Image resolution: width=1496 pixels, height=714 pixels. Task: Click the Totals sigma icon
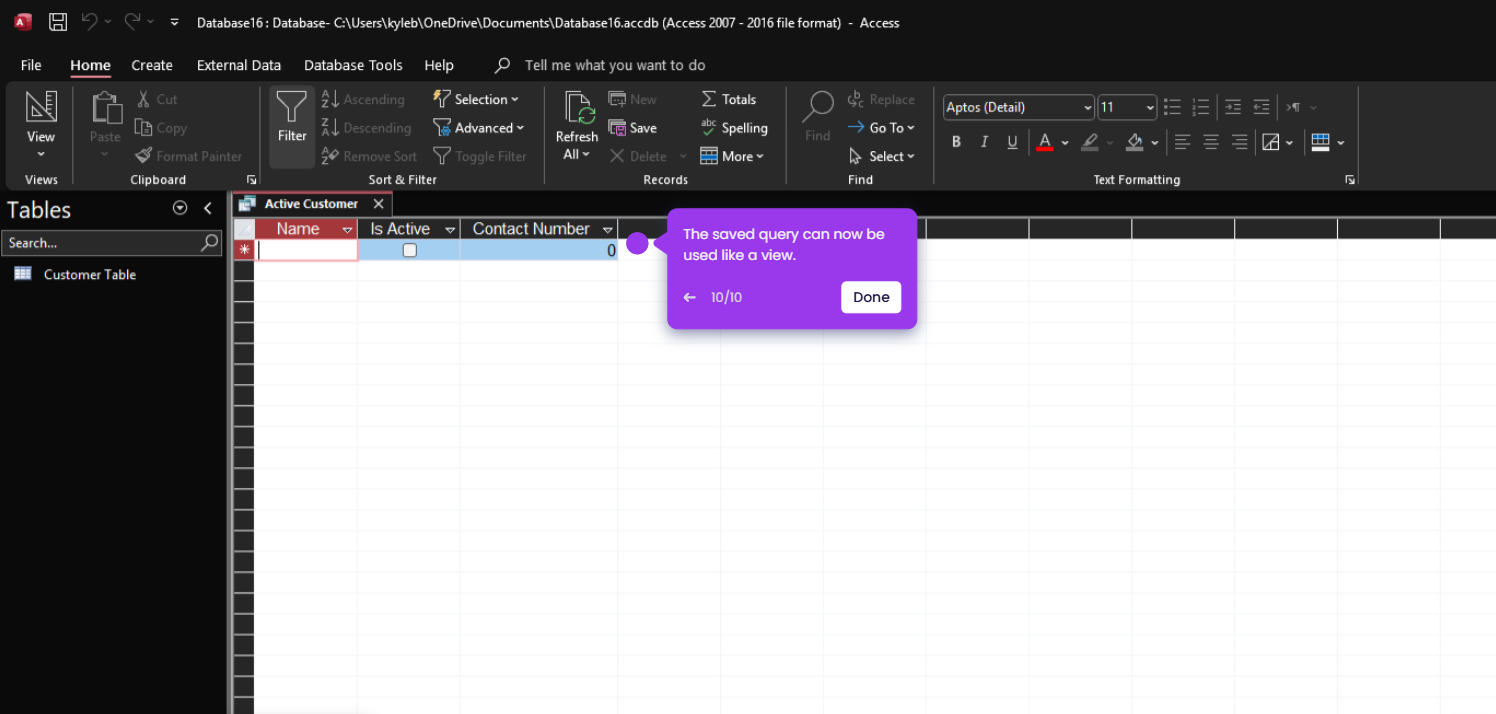(709, 99)
